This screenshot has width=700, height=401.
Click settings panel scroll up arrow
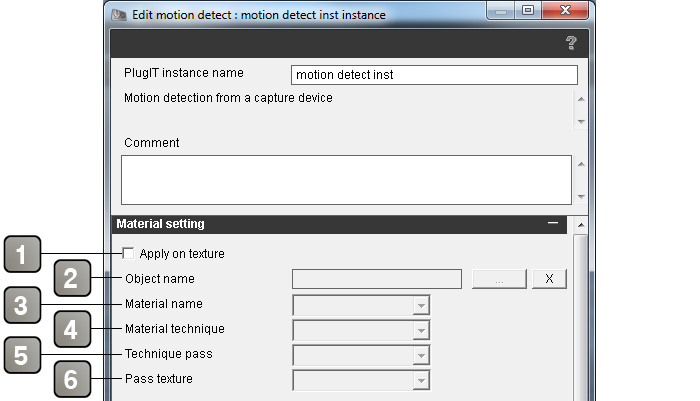(x=580, y=225)
